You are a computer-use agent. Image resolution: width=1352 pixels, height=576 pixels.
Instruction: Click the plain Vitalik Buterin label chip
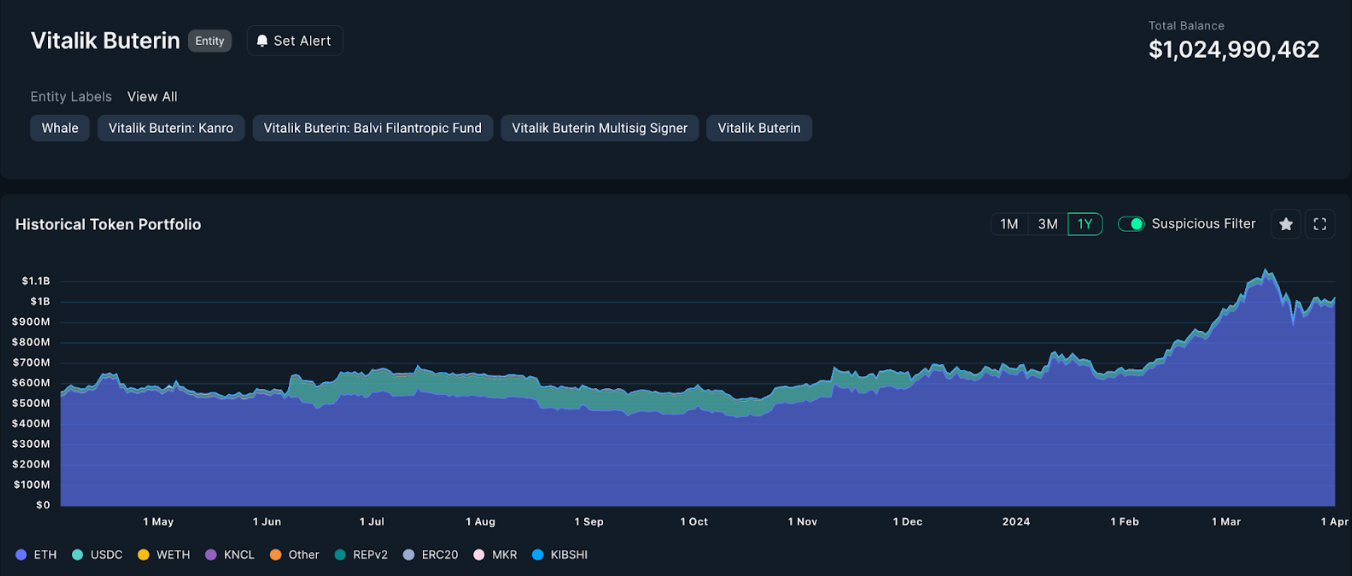click(759, 128)
